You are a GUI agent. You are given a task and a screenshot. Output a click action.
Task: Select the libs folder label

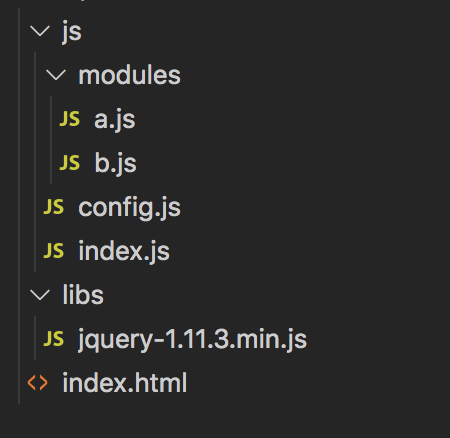point(83,295)
